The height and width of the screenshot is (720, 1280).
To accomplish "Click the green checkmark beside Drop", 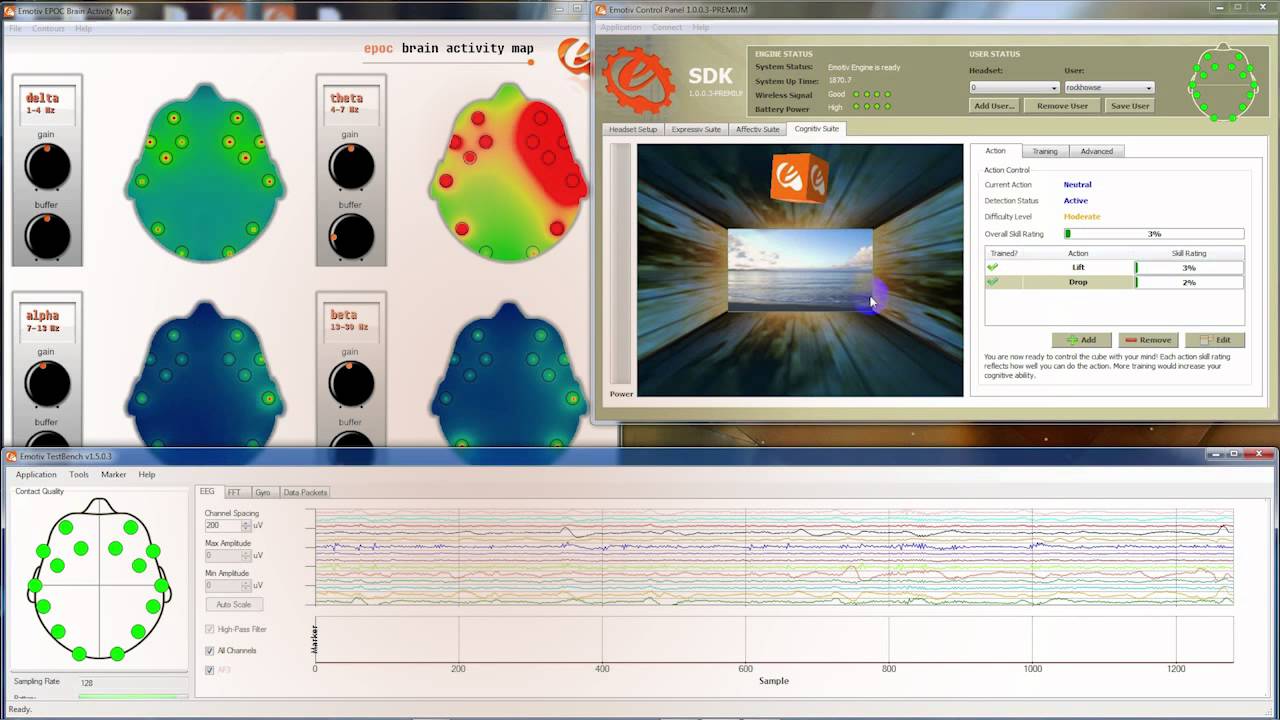I will click(993, 282).
